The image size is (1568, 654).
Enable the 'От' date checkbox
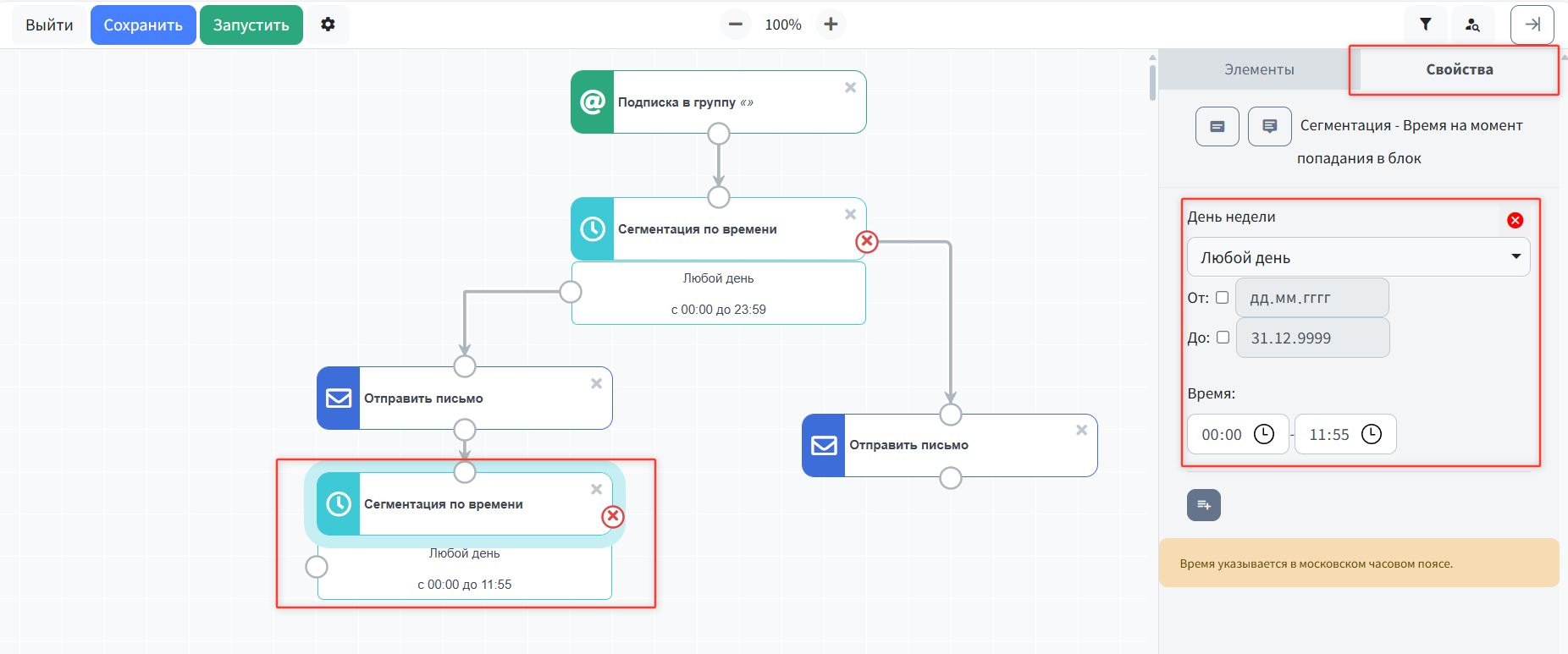point(1222,298)
